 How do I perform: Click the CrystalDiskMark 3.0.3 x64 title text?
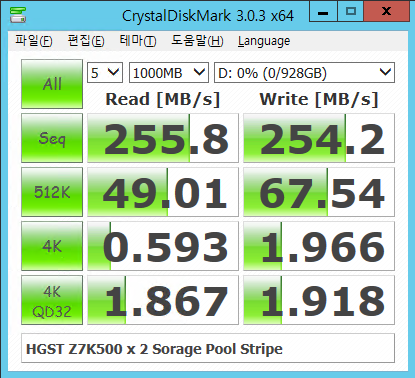point(208,16)
